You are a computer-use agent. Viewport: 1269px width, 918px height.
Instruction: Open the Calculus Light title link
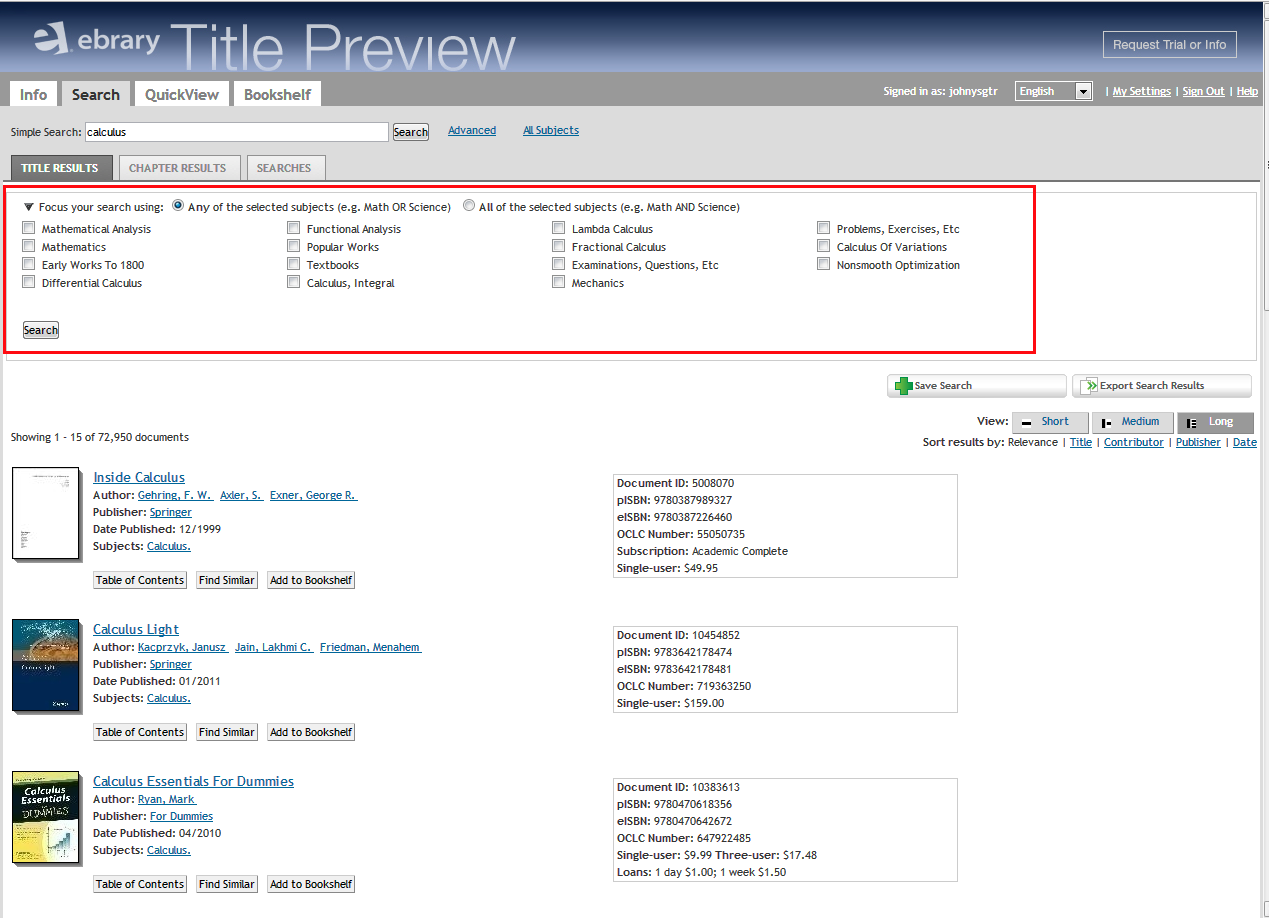(136, 629)
